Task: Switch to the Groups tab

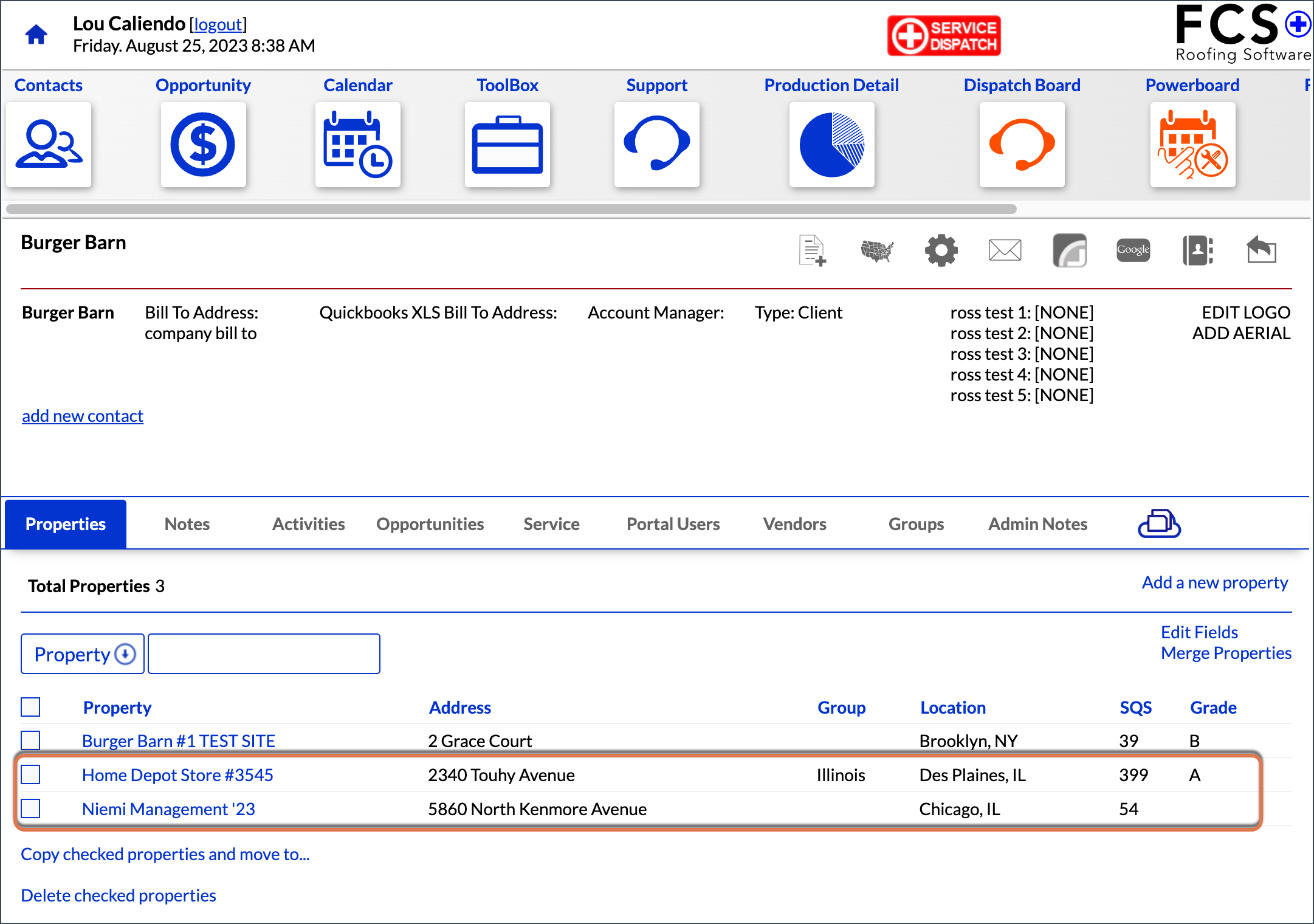Action: 917,524
